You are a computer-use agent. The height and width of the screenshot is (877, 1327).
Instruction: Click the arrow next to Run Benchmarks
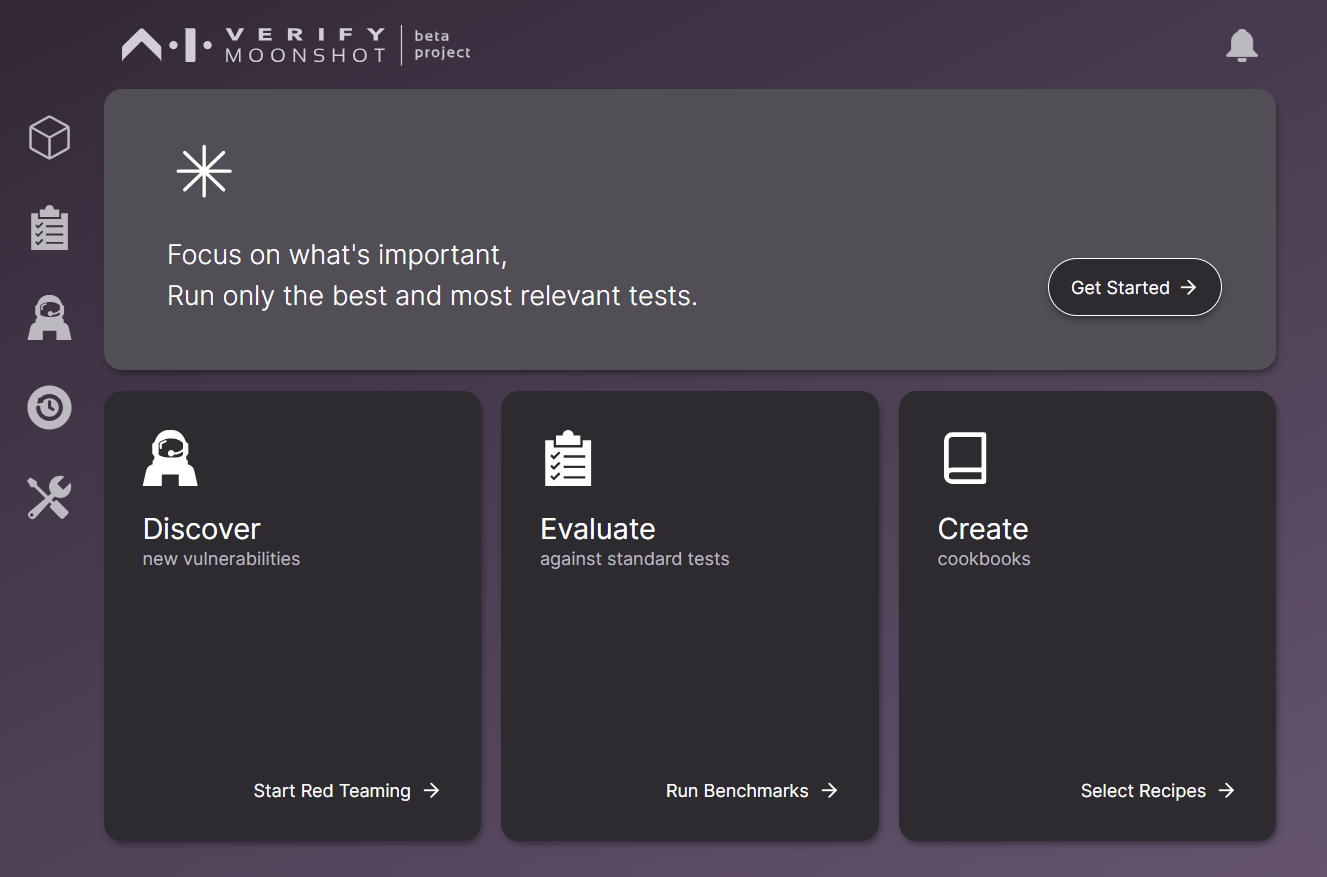tap(831, 790)
